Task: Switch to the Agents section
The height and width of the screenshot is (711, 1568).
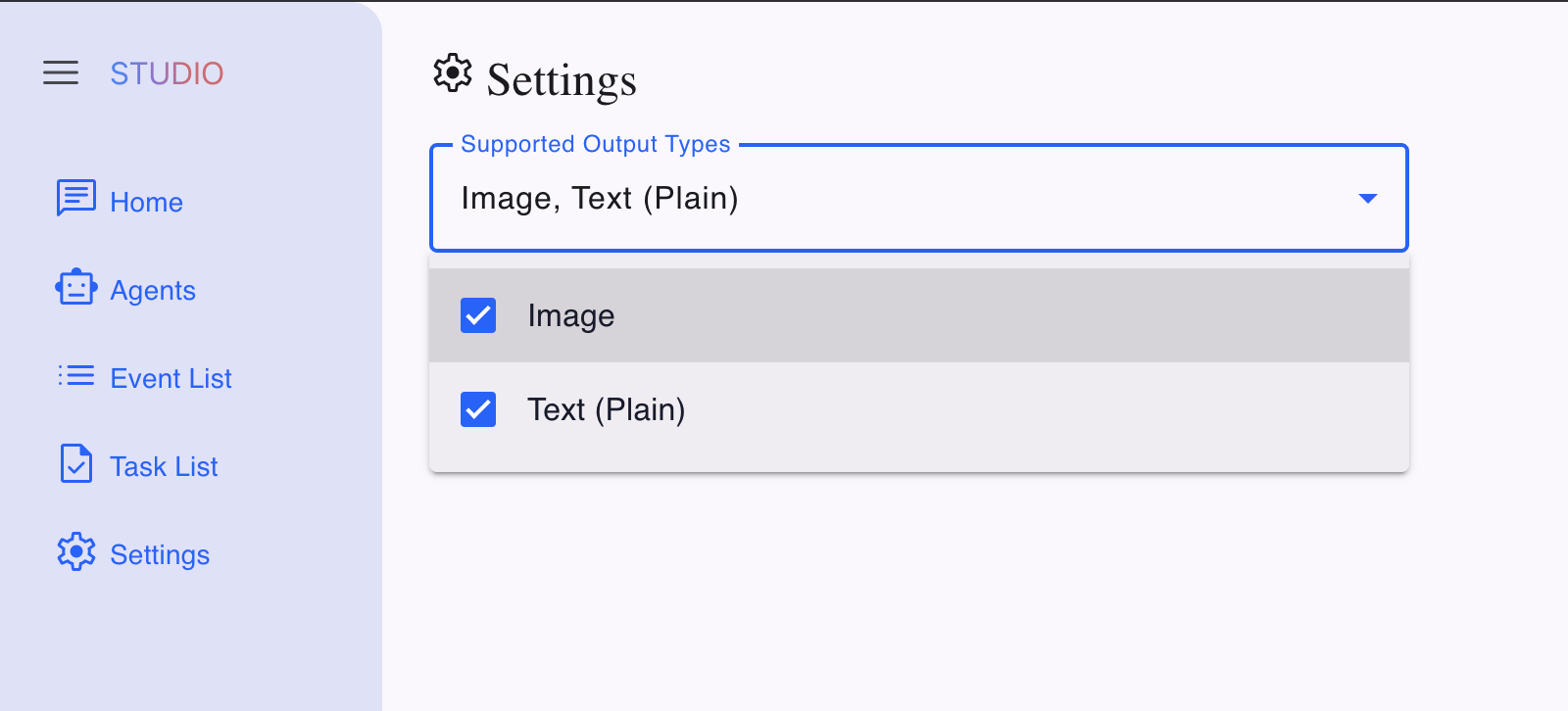Action: click(153, 290)
